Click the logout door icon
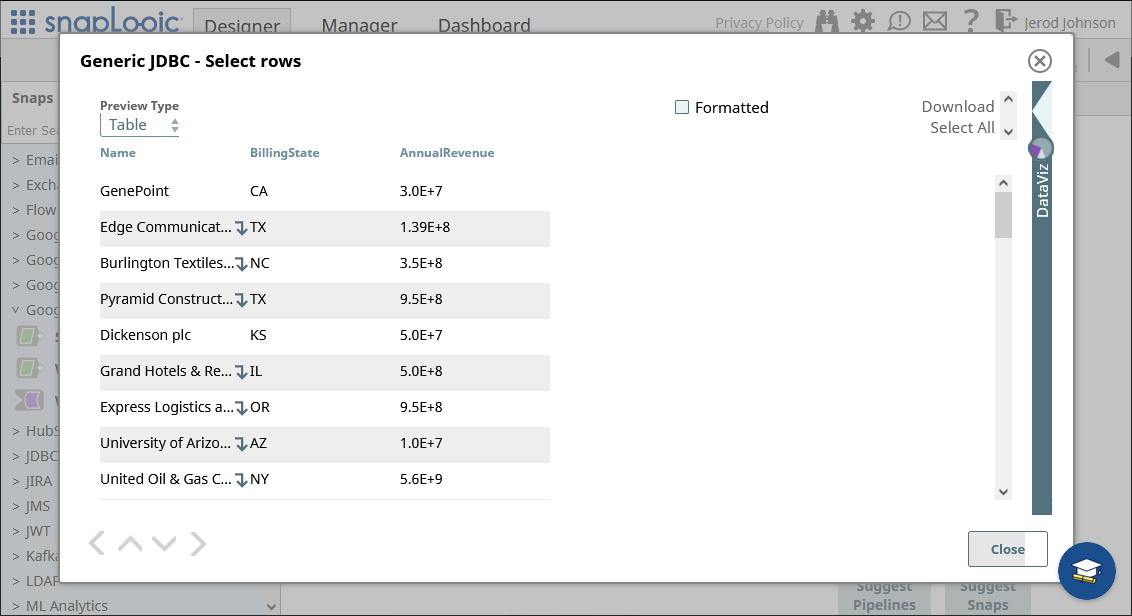This screenshot has width=1132, height=616. [x=1005, y=21]
